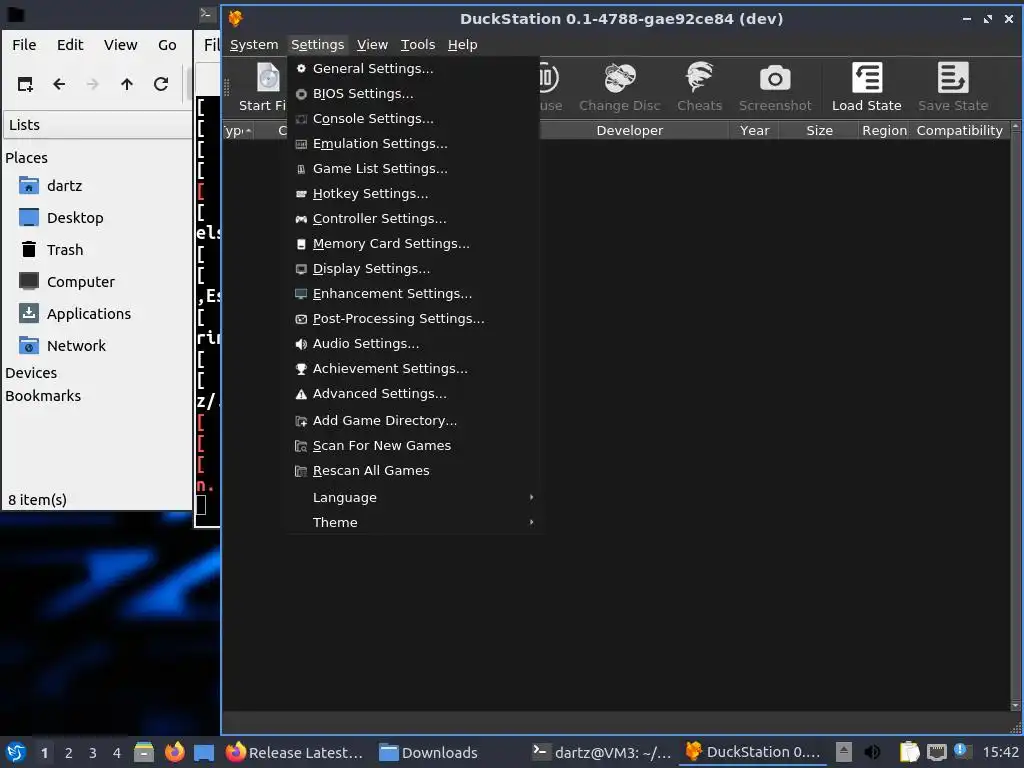Open the Lists side pane dropdown
This screenshot has width=1024, height=768.
point(98,125)
